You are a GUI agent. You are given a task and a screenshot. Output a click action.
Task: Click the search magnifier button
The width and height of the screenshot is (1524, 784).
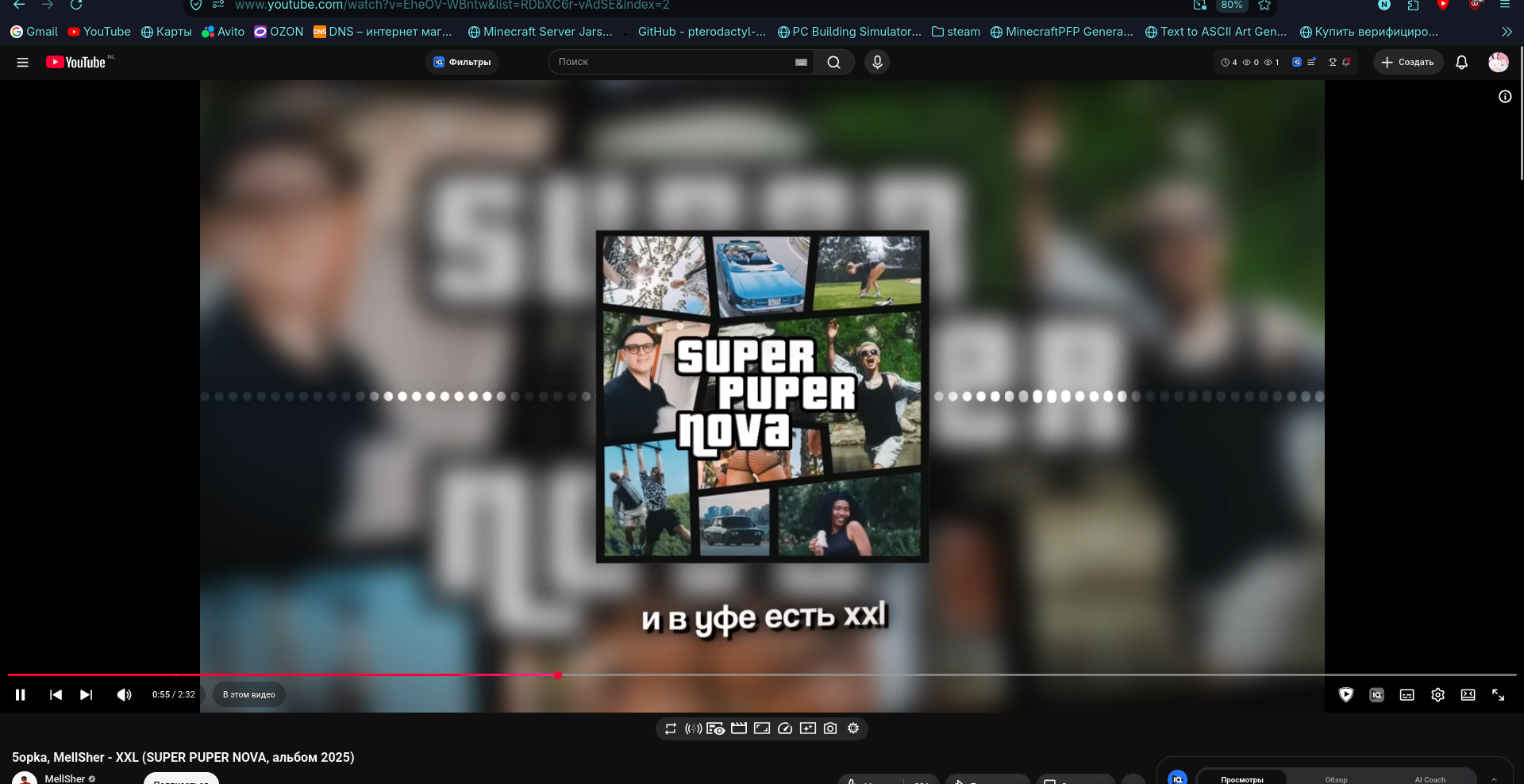point(833,62)
